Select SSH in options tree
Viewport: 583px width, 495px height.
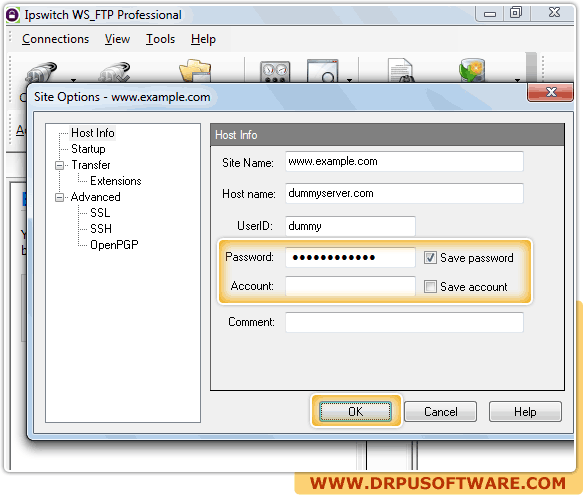coord(101,229)
